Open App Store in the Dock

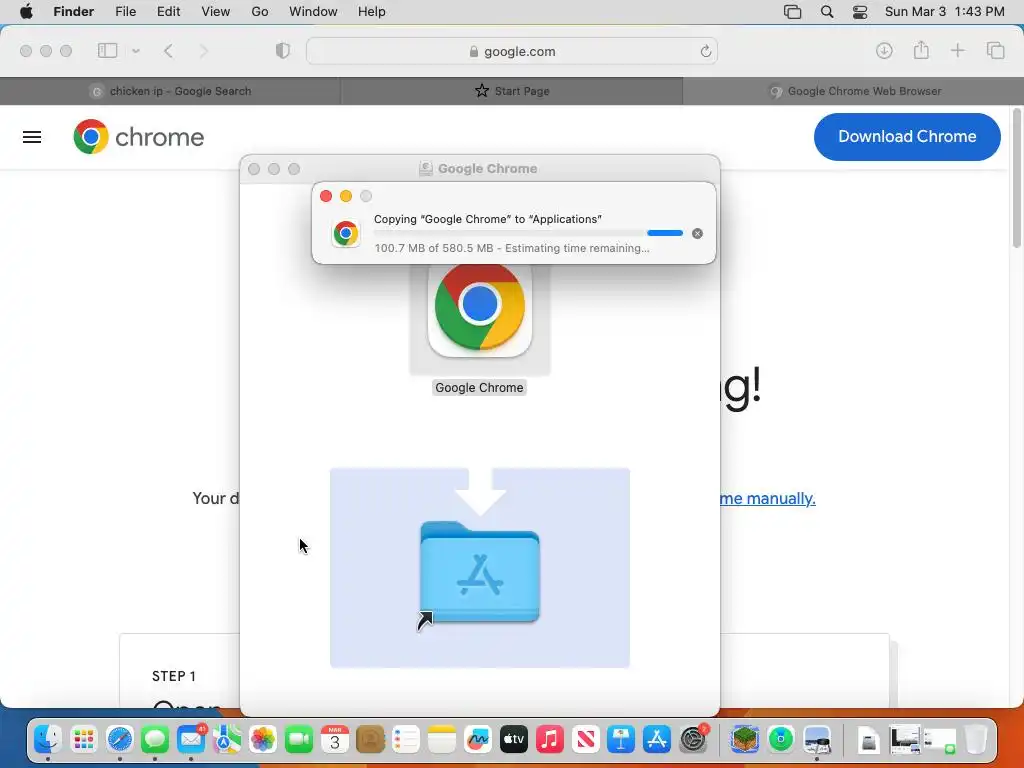(656, 739)
